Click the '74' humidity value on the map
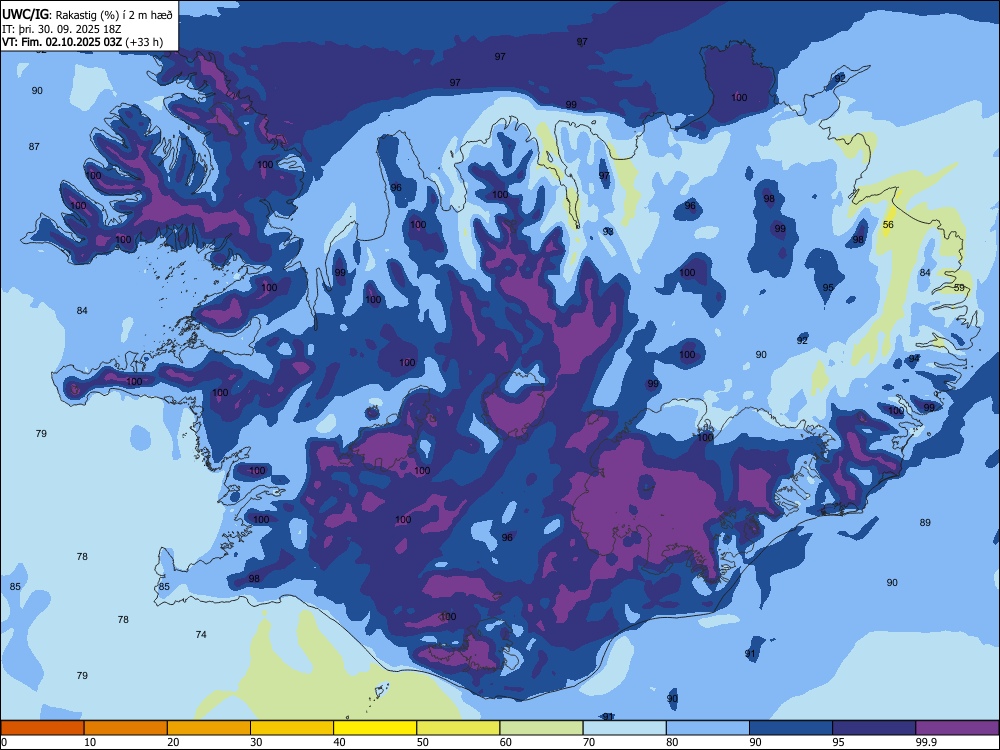1000x750 pixels. pyautogui.click(x=201, y=635)
